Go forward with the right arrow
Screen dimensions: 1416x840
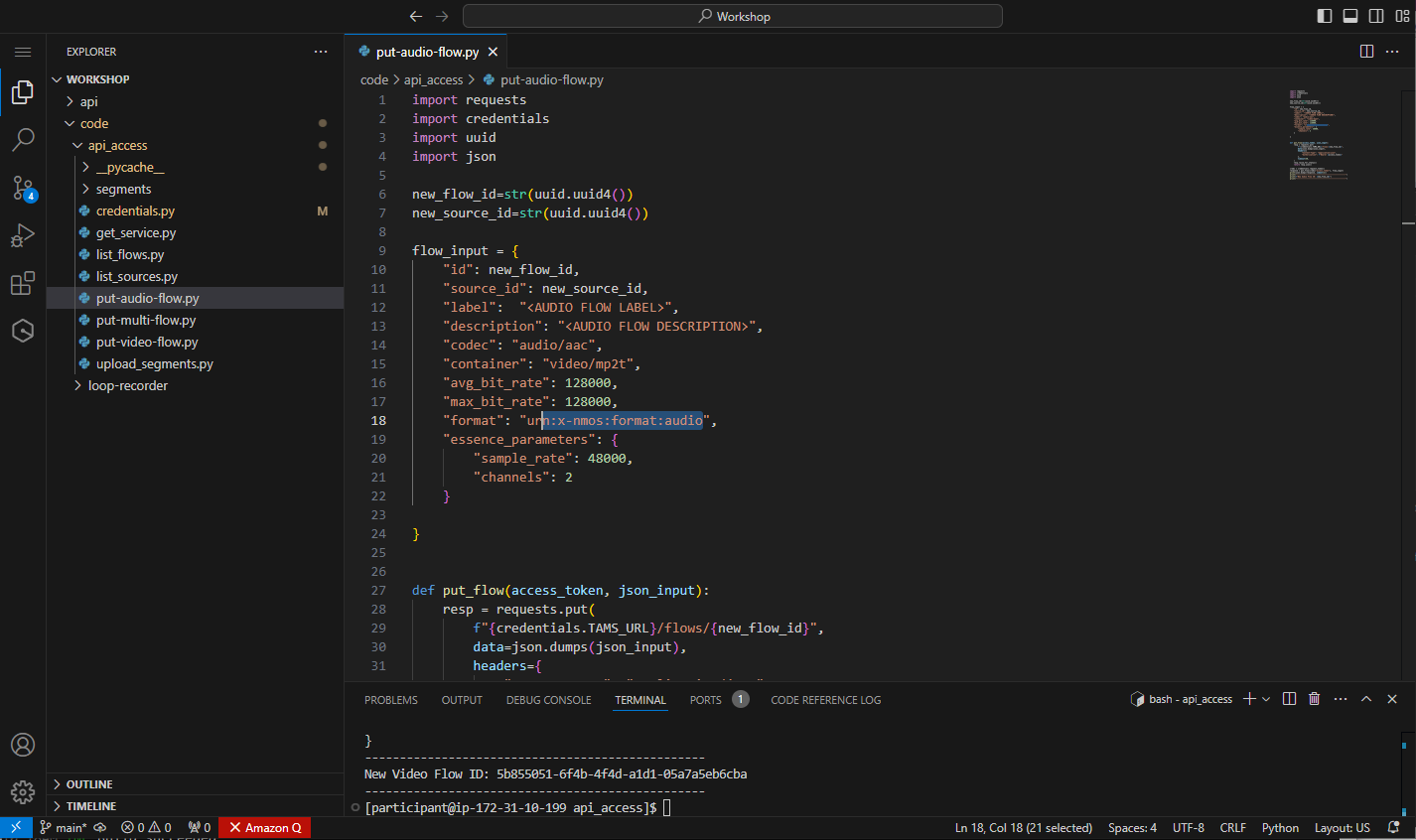pos(442,16)
